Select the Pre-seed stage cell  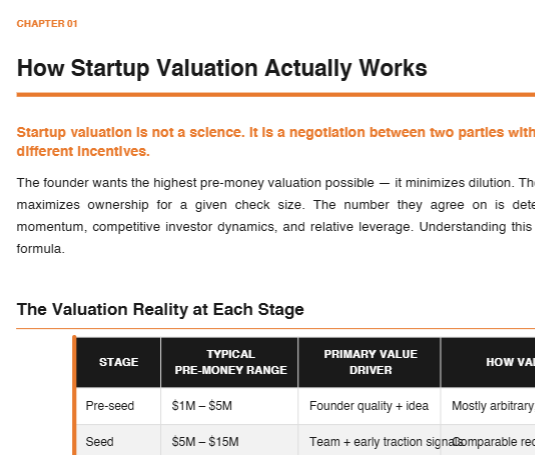(x=118, y=406)
